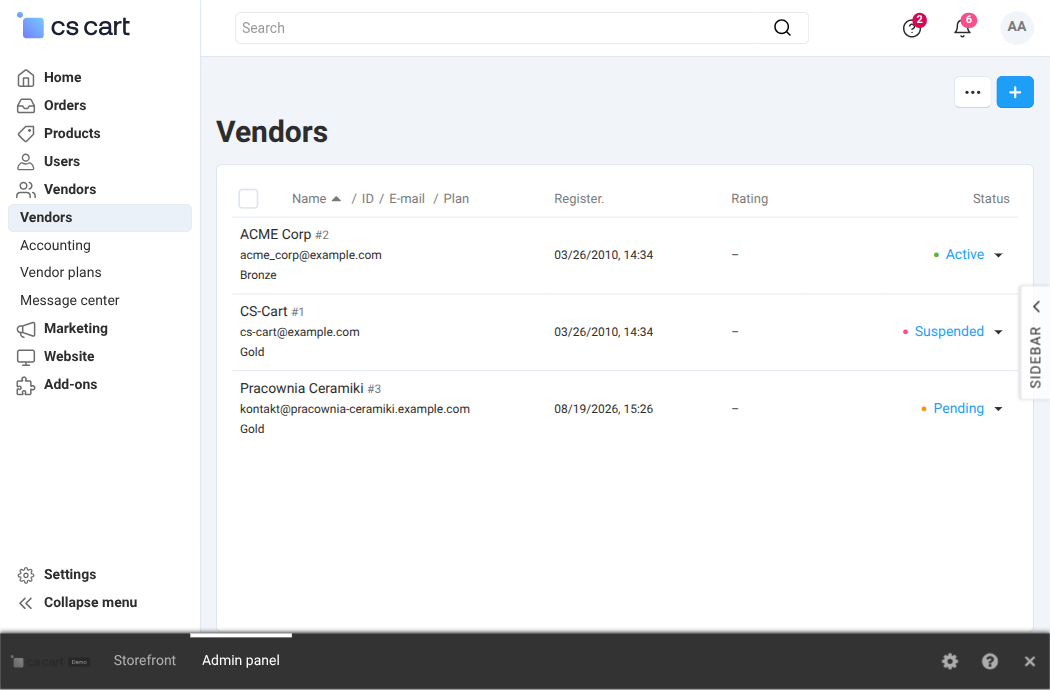Sort vendors by ID

pos(368,198)
